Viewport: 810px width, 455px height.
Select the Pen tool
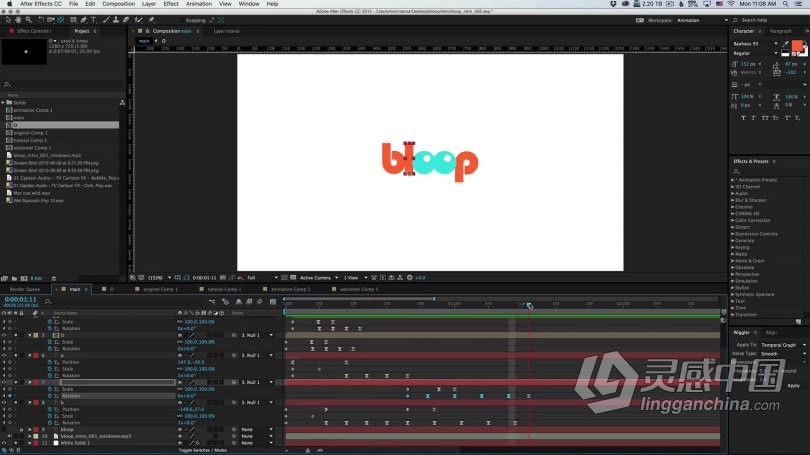[x=84, y=20]
